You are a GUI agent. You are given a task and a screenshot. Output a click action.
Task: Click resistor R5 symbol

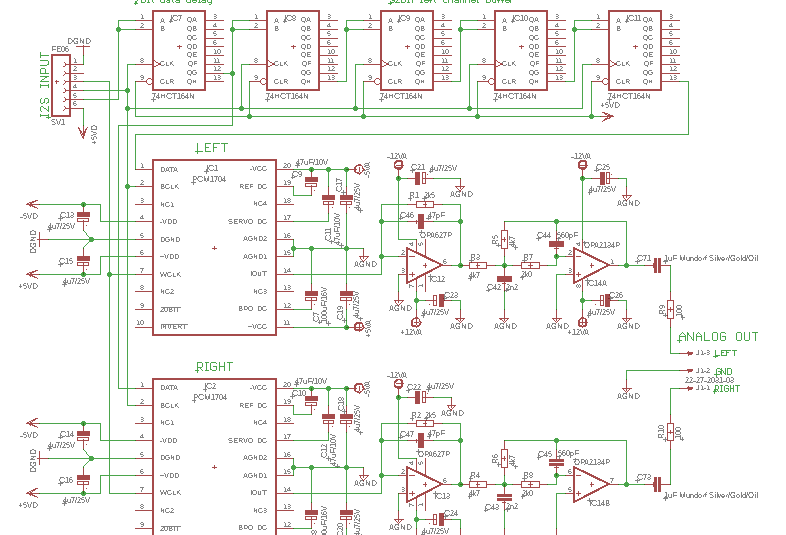(504, 239)
